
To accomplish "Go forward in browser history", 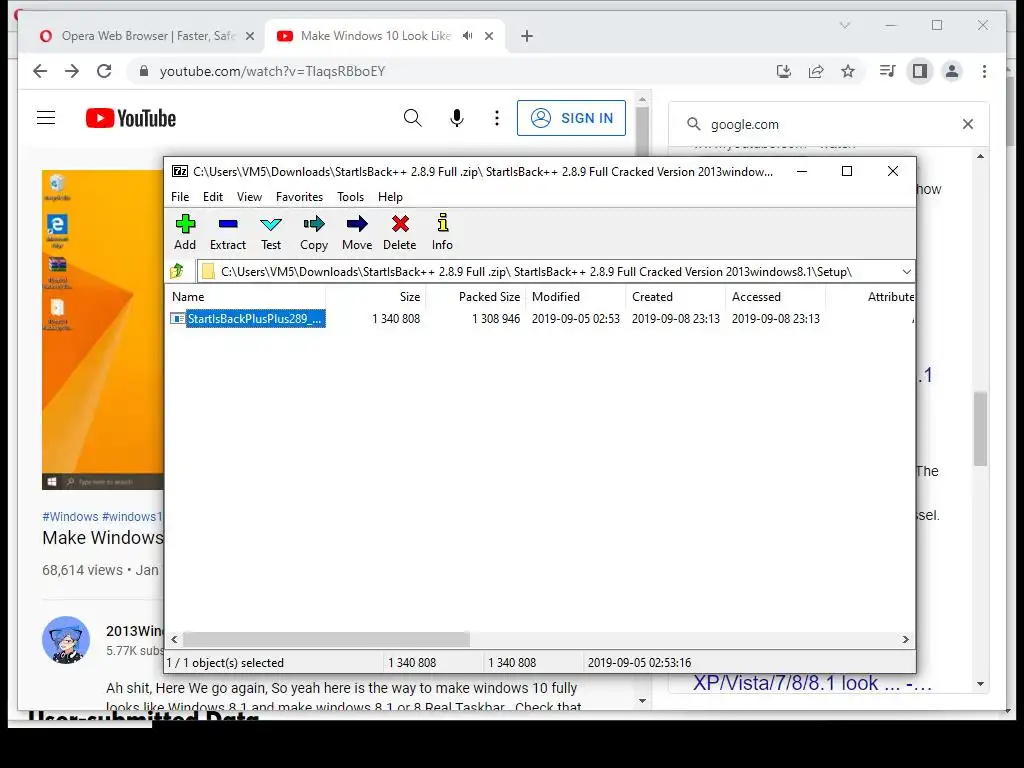I will [x=72, y=71].
